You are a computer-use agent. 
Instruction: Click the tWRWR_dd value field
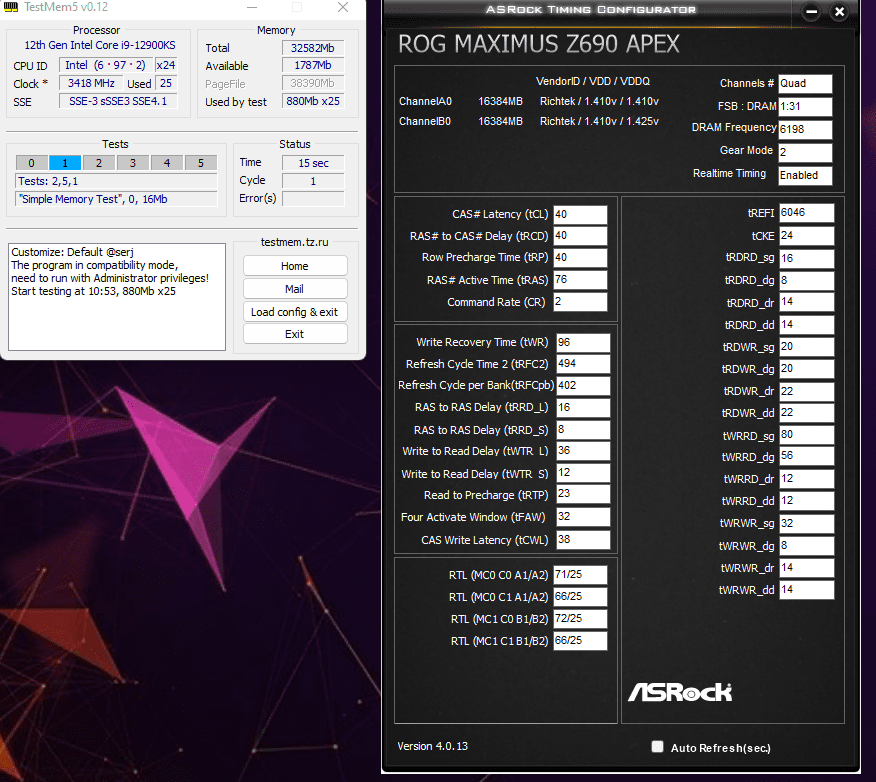coord(807,590)
